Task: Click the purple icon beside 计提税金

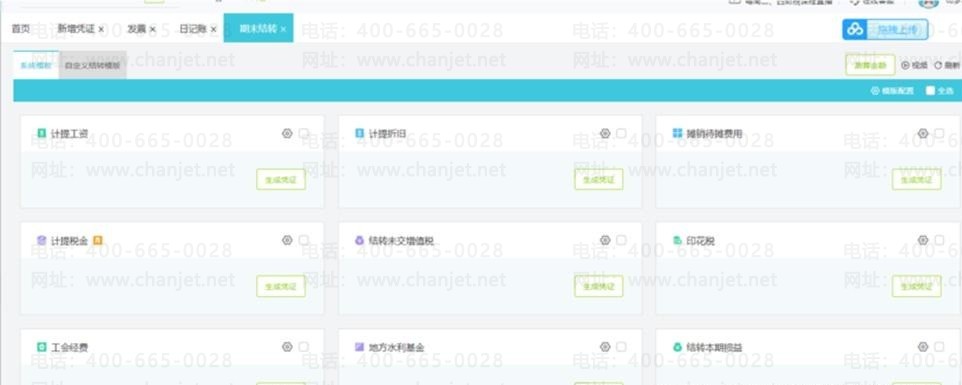Action: (x=42, y=240)
